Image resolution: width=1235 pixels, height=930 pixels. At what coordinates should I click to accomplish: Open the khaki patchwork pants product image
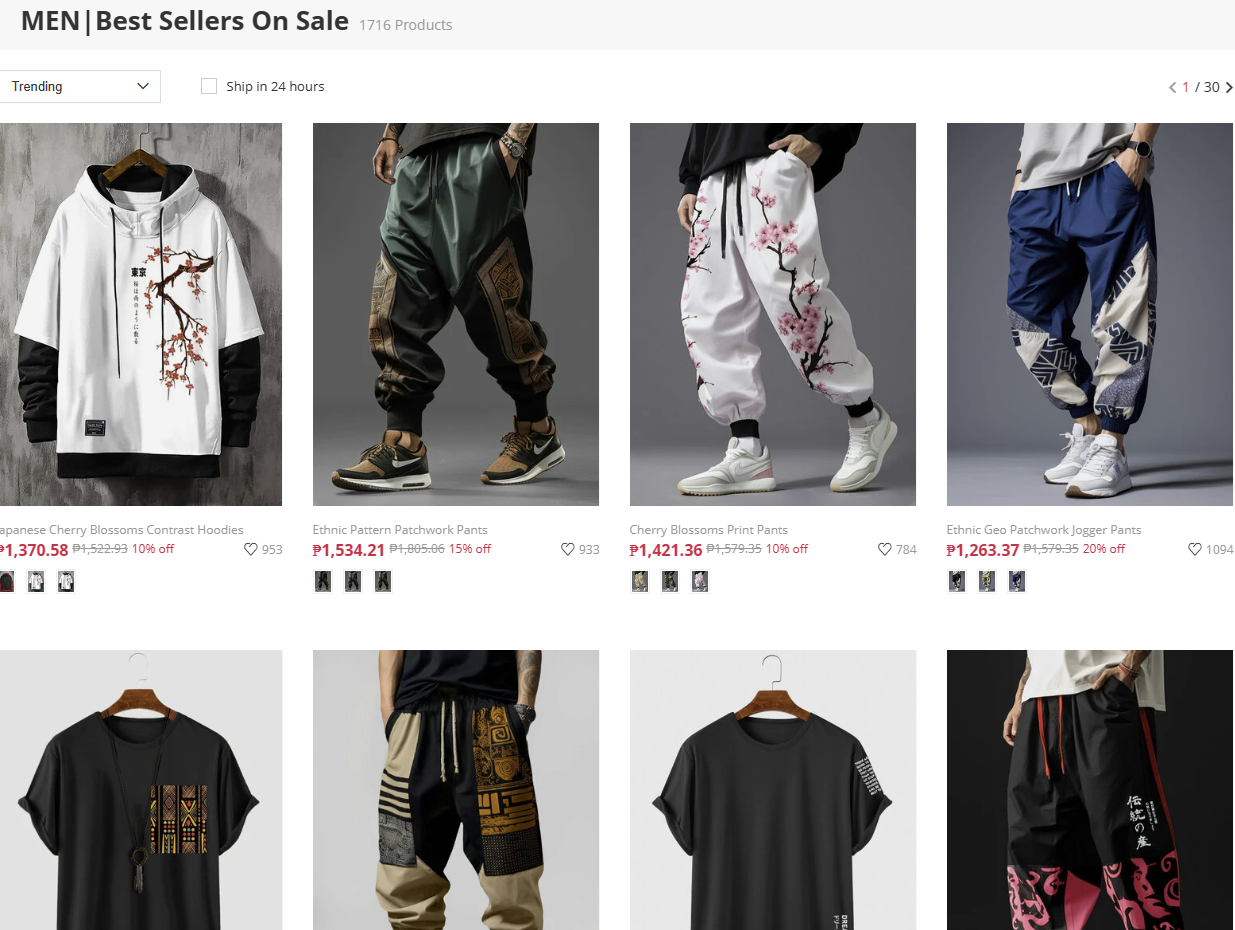tap(456, 790)
